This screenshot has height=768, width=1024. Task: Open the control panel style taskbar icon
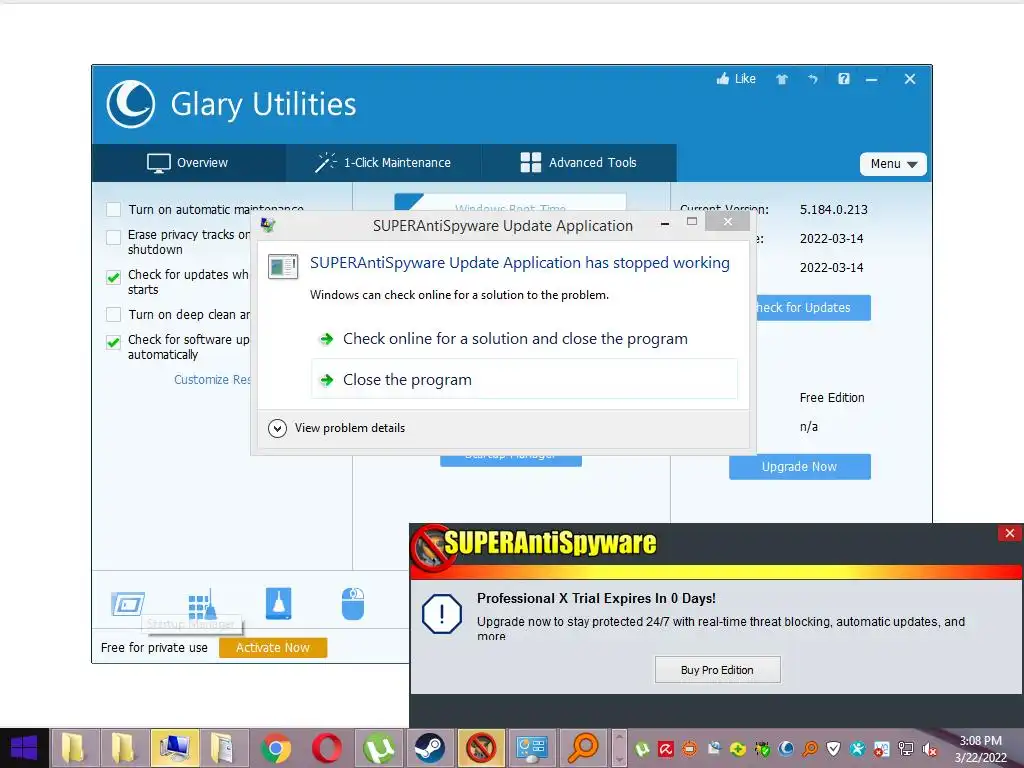[532, 748]
